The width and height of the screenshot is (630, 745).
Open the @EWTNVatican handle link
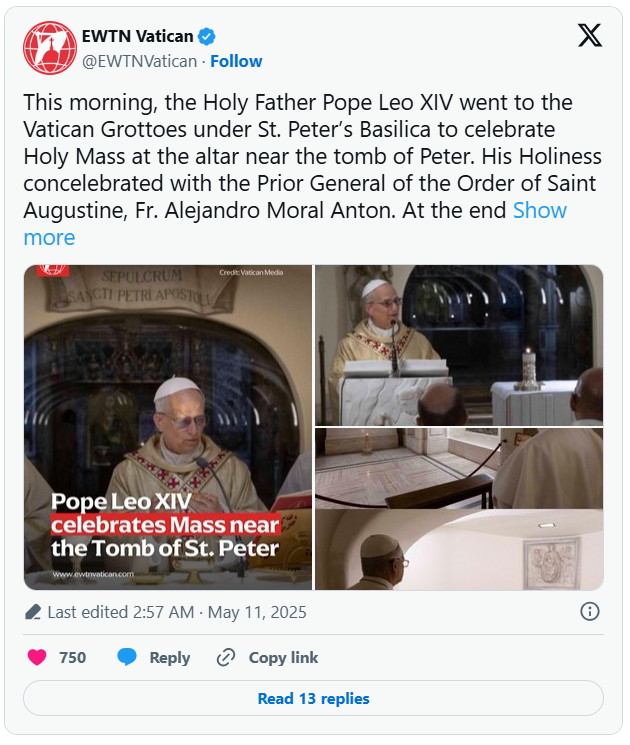[139, 61]
